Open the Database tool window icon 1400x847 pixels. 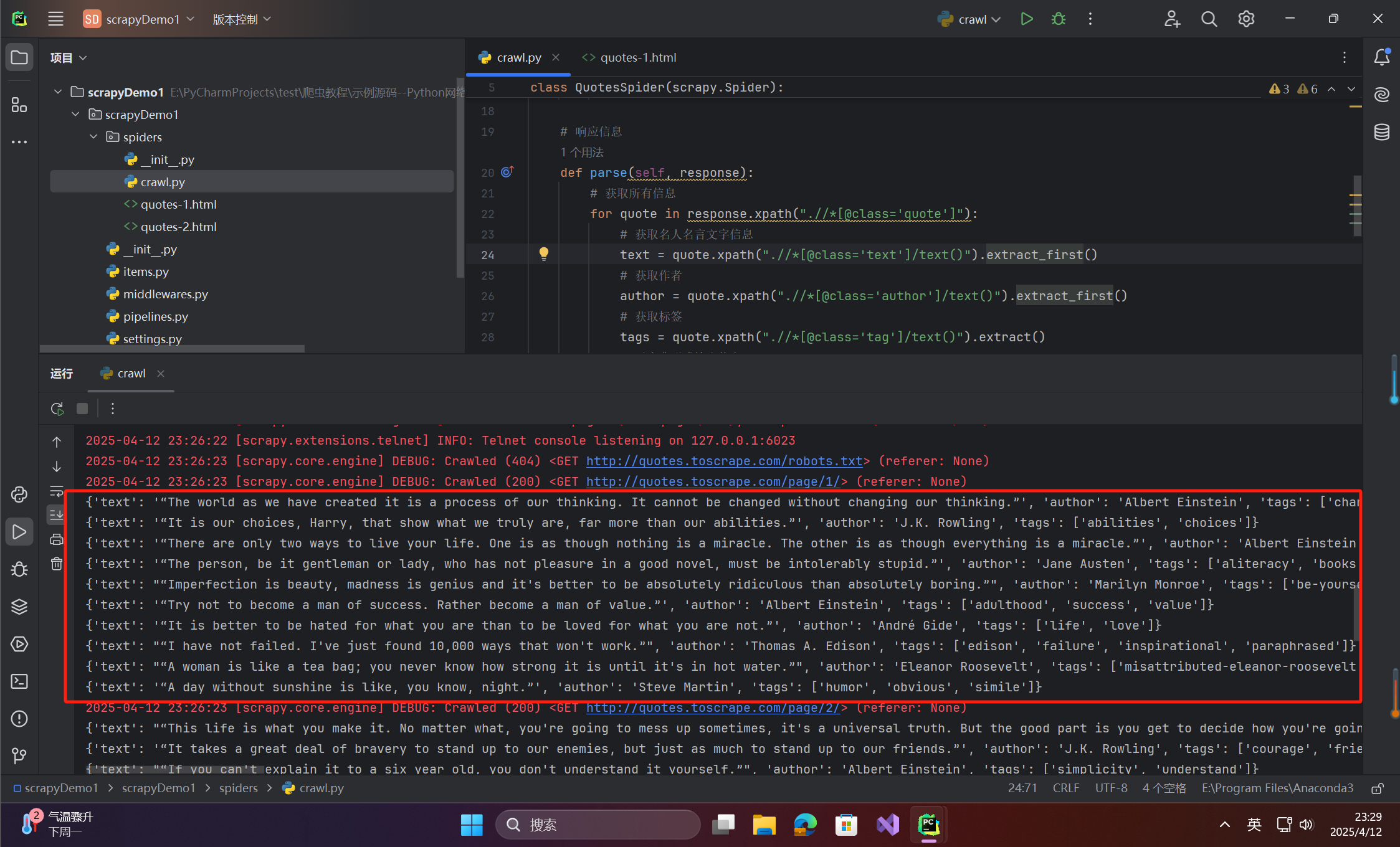point(1381,132)
